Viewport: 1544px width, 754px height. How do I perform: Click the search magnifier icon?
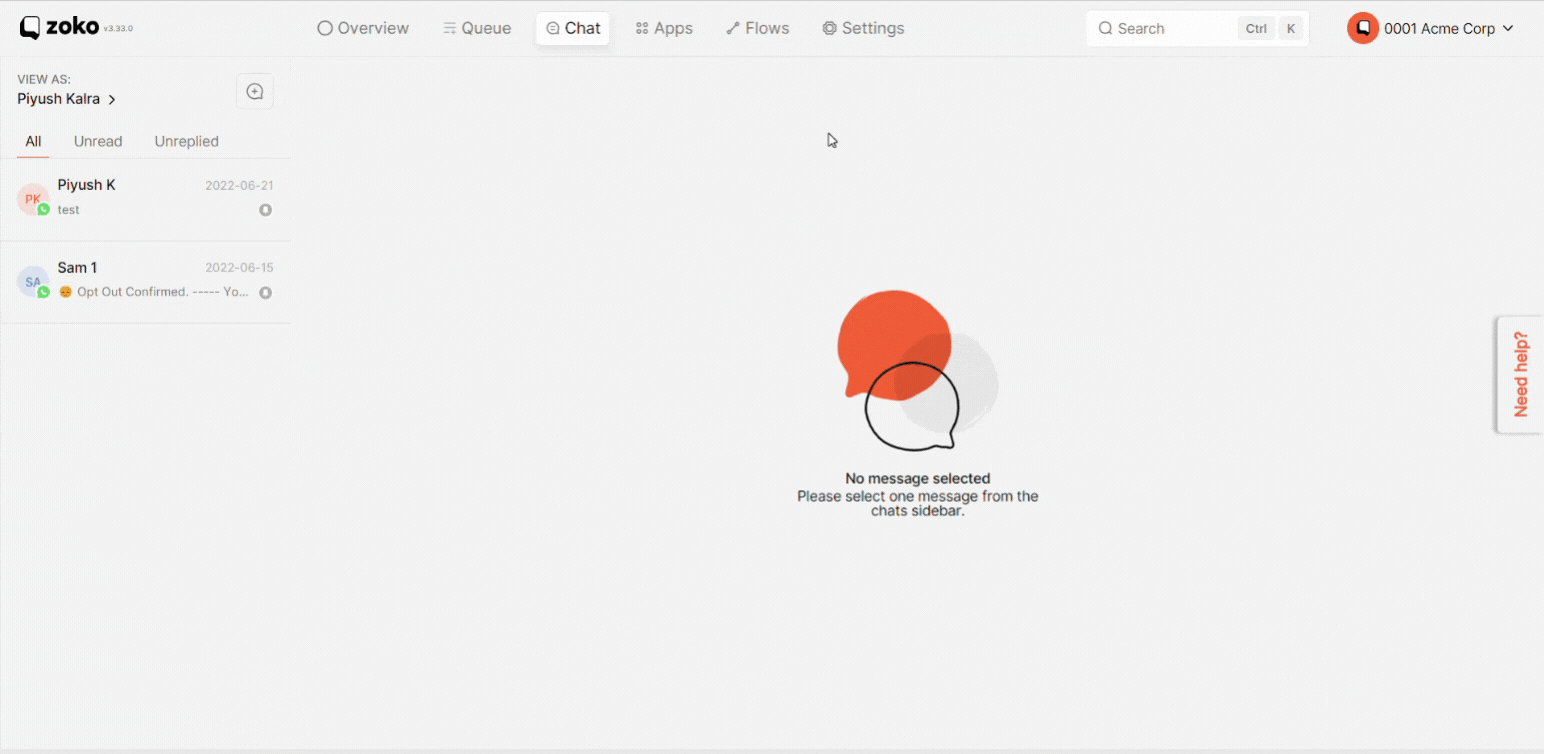click(x=1105, y=29)
